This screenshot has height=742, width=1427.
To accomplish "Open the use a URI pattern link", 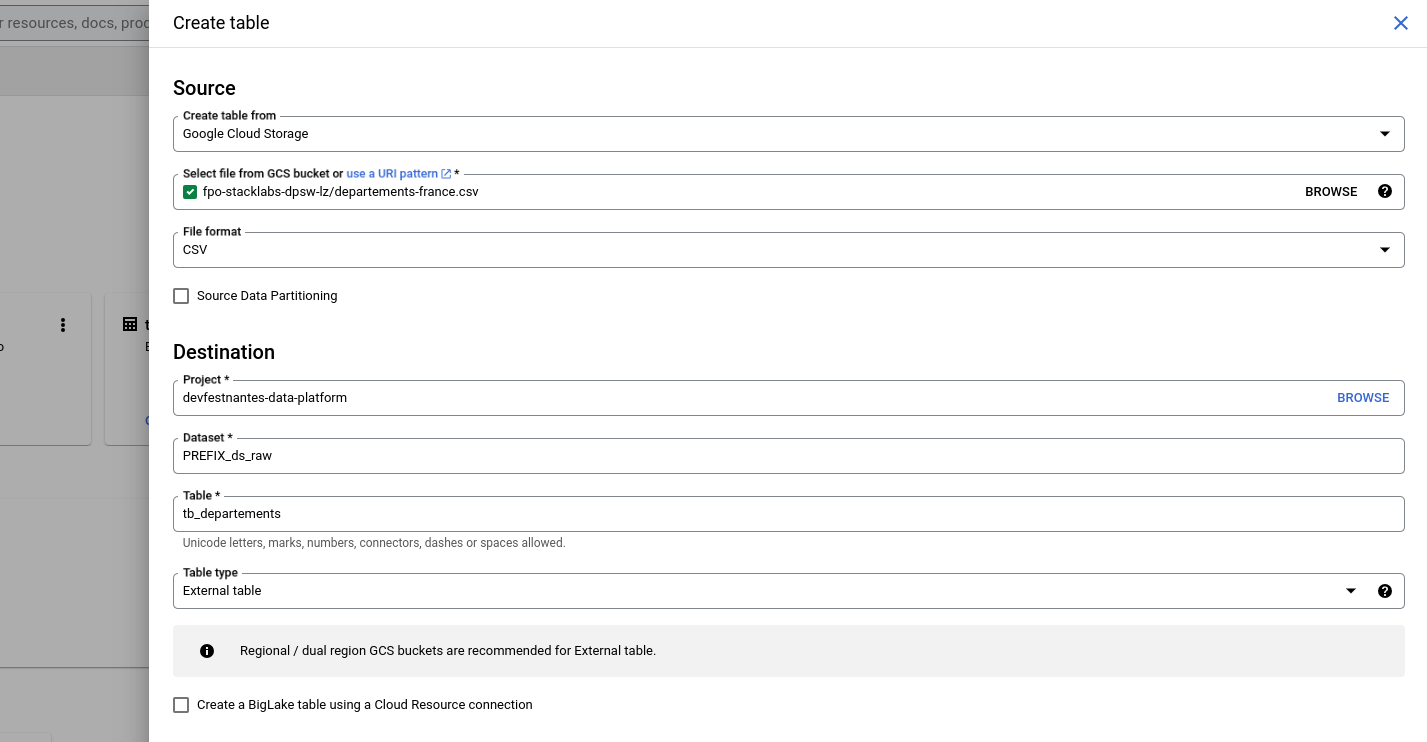I will pos(391,174).
